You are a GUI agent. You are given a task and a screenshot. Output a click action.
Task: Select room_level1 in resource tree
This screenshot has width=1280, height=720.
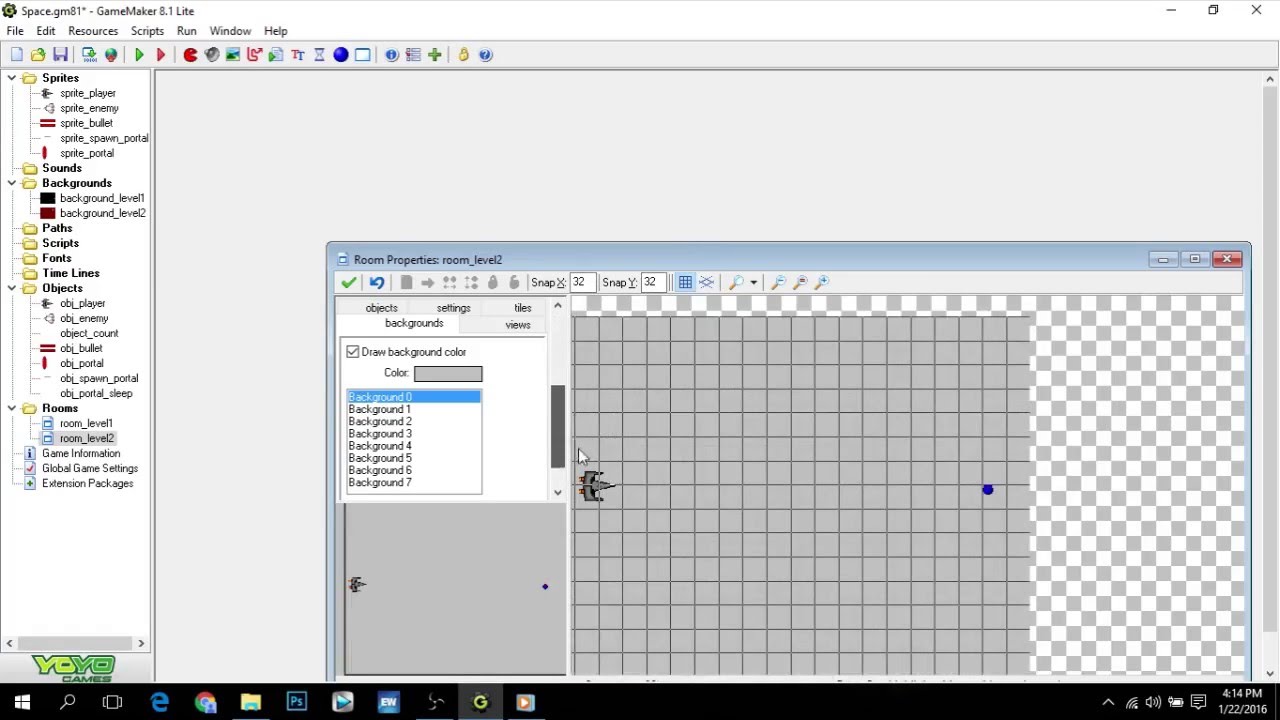pos(86,423)
